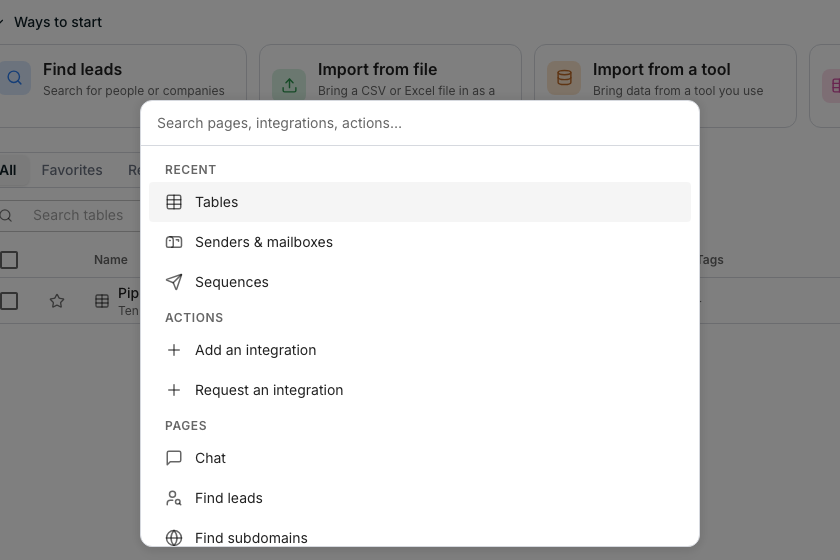The width and height of the screenshot is (840, 560).
Task: Choose Add an integration action
Action: click(x=420, y=350)
